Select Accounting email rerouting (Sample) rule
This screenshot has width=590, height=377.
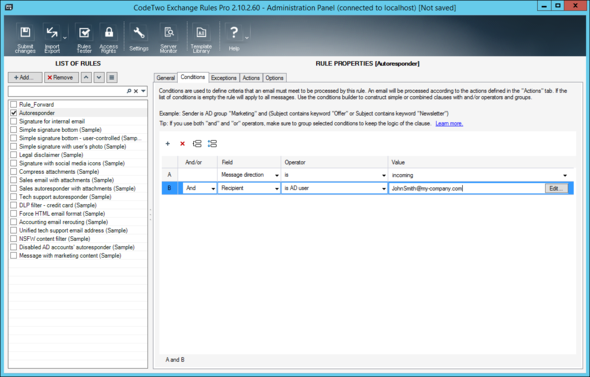coord(64,222)
